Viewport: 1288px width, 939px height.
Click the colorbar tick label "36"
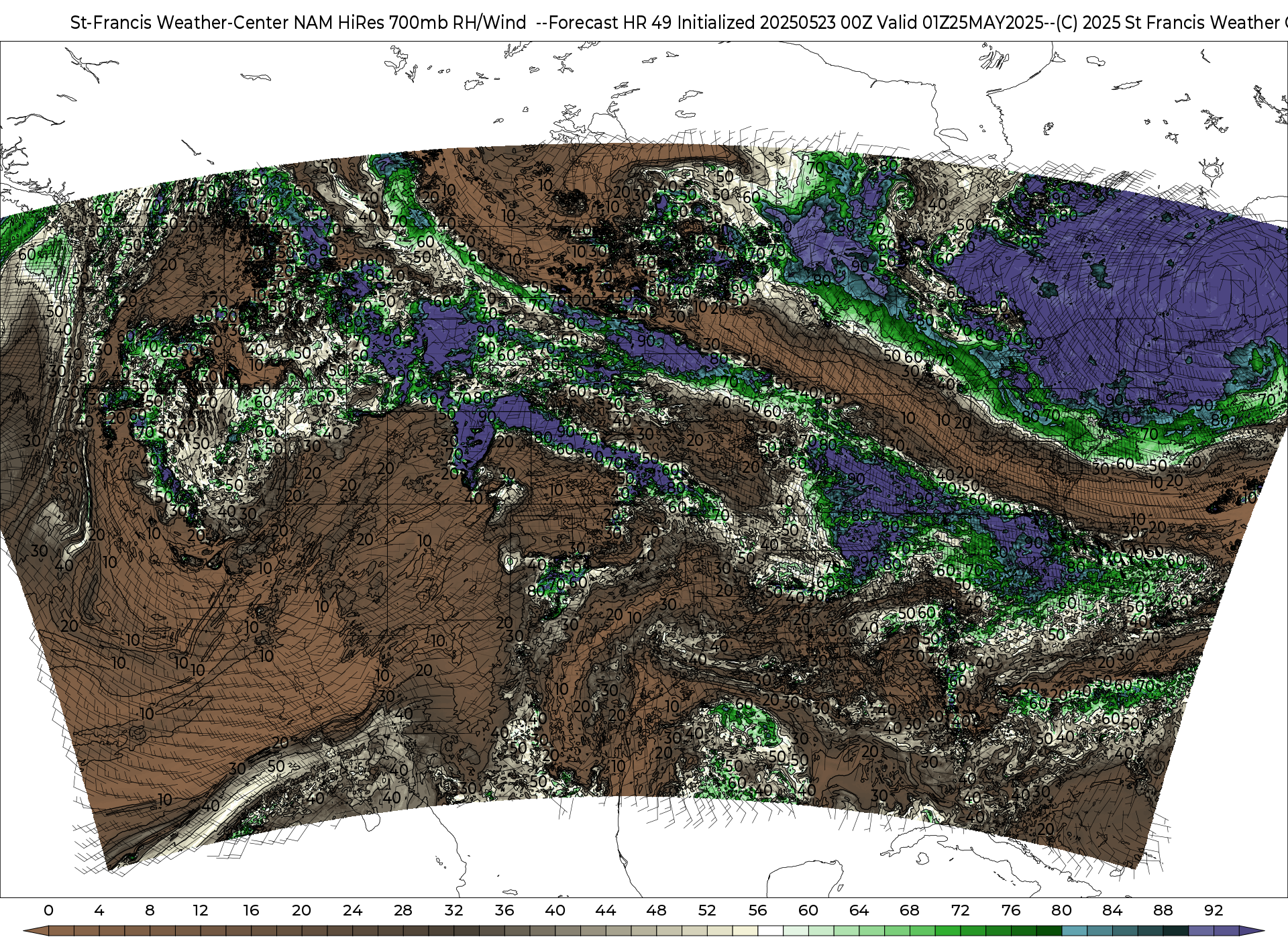coord(504,910)
